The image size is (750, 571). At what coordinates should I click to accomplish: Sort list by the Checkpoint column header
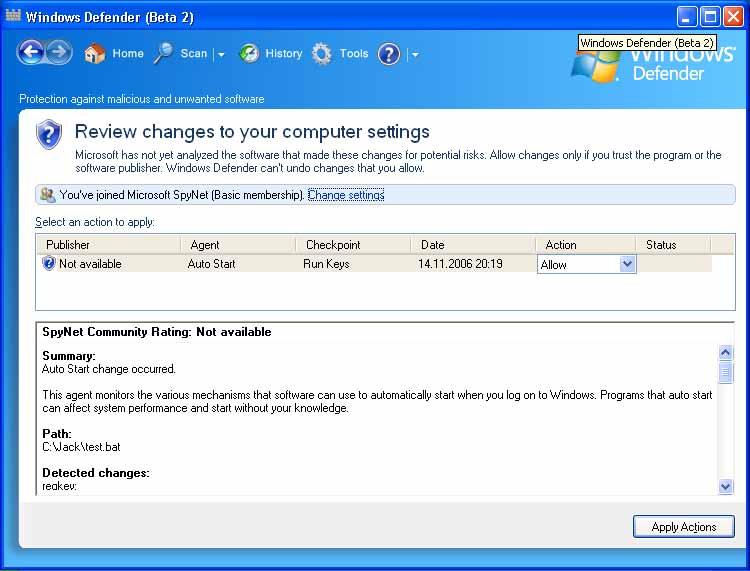click(x=353, y=244)
